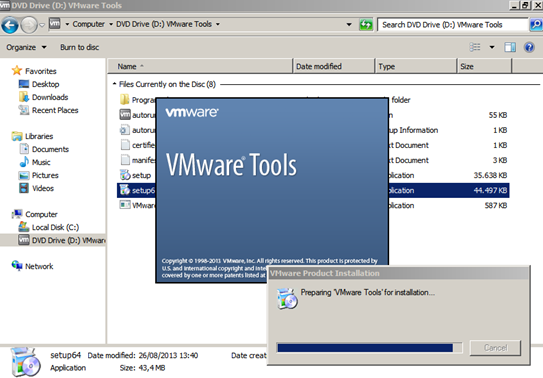Click the autorun setup information icon

click(124, 130)
